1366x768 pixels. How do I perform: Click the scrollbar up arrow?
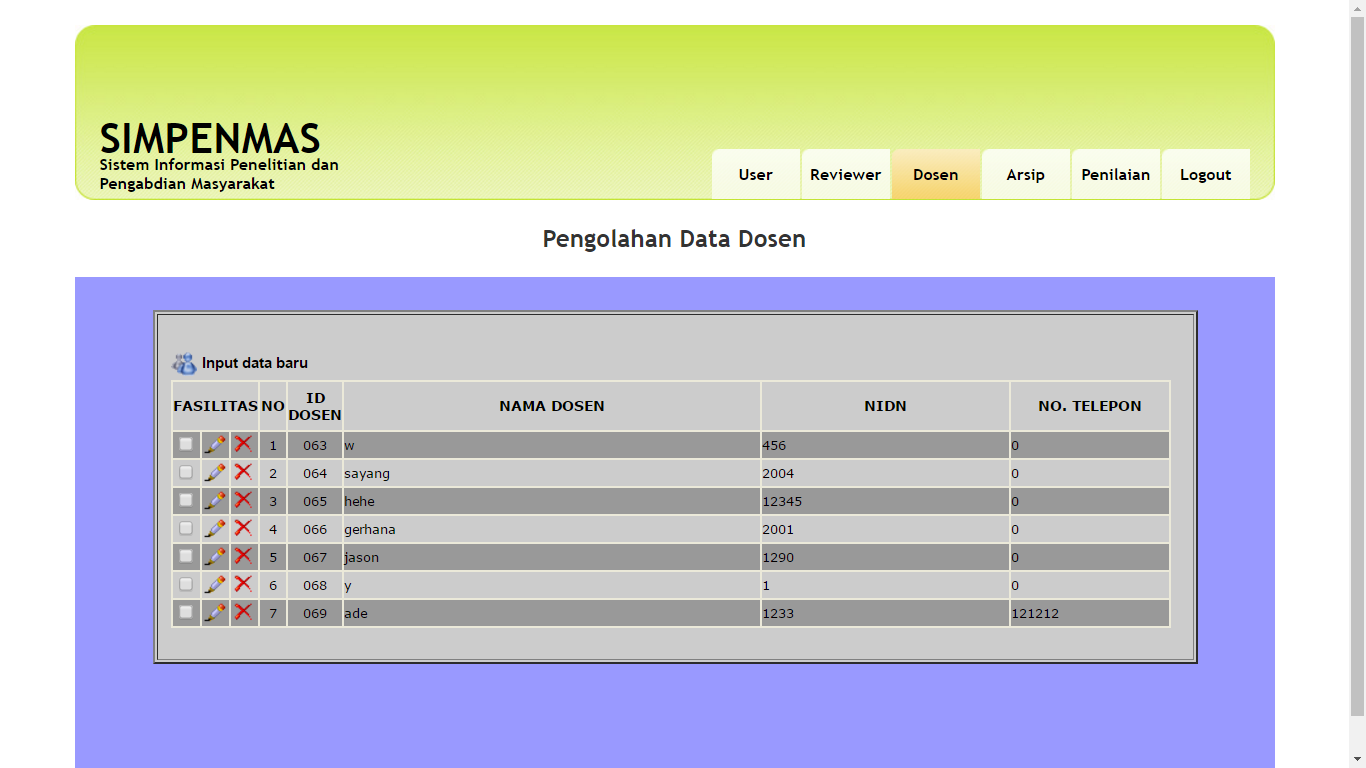(1357, 8)
